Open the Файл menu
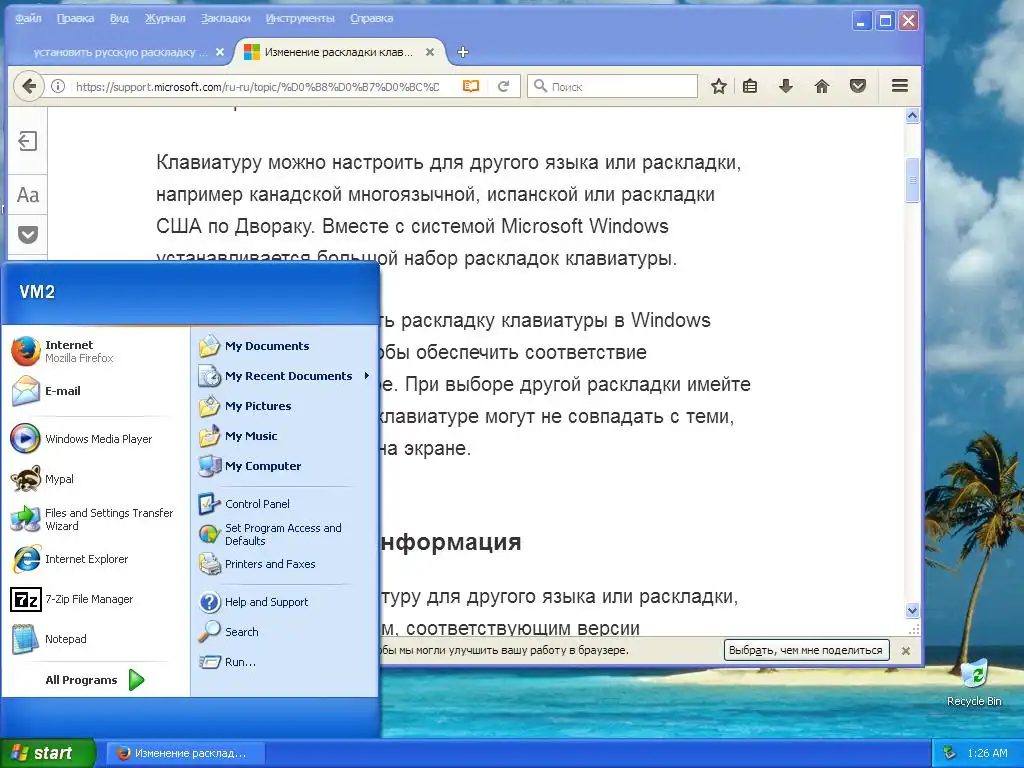Image resolution: width=1024 pixels, height=768 pixels. pos(28,18)
